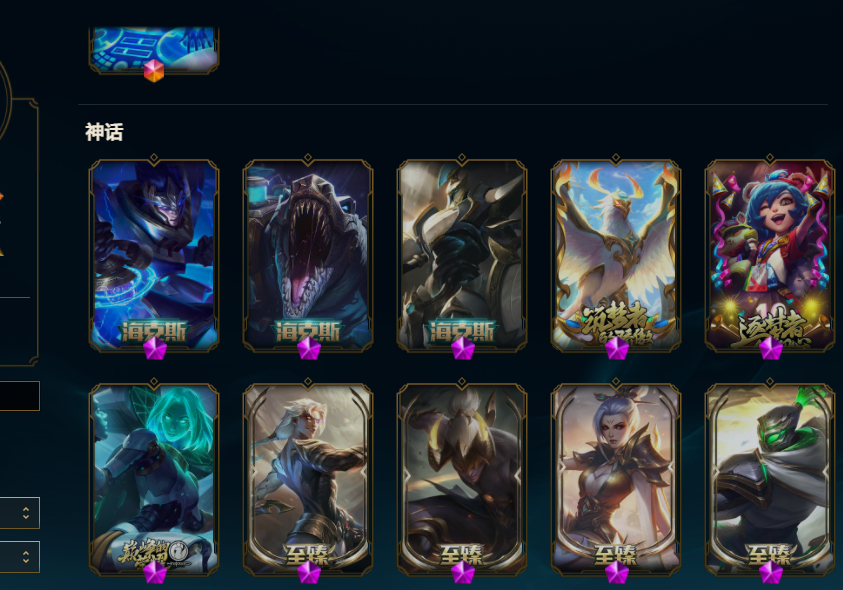The width and height of the screenshot is (843, 590).
Task: Click the purple gem under the crocodile skin
Action: (x=309, y=349)
